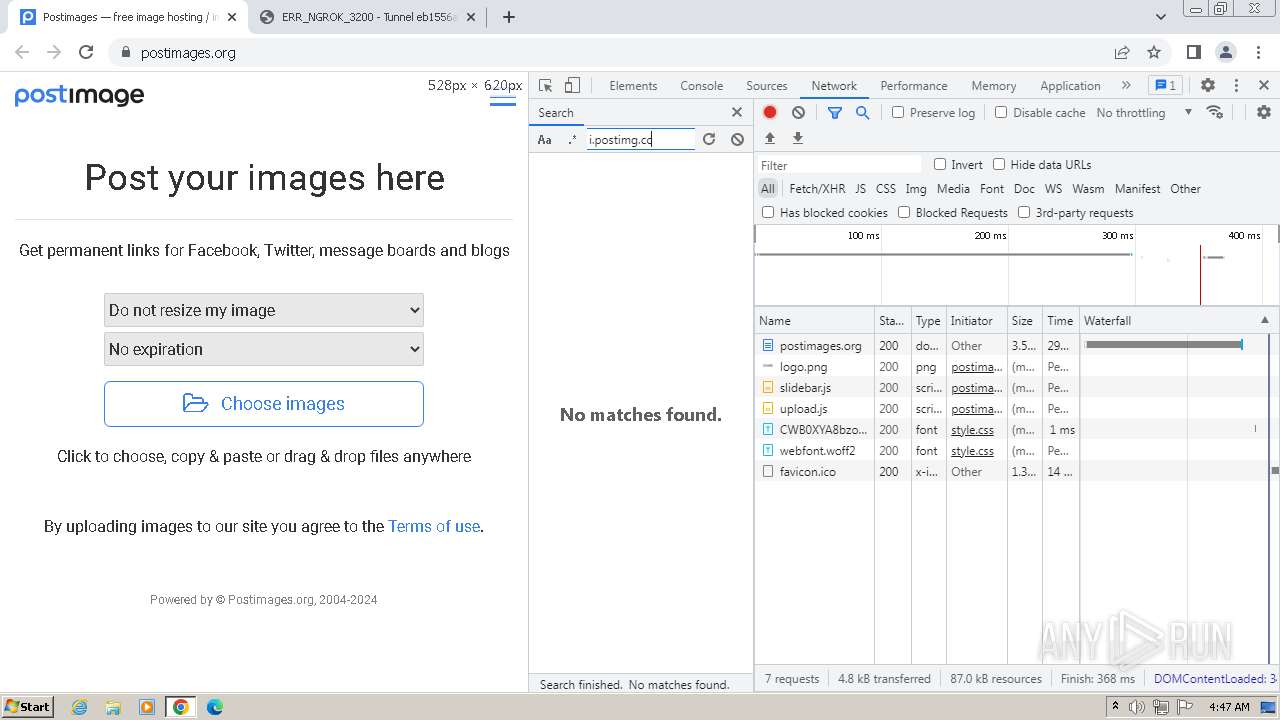Filter requests by JS type

[x=860, y=188]
